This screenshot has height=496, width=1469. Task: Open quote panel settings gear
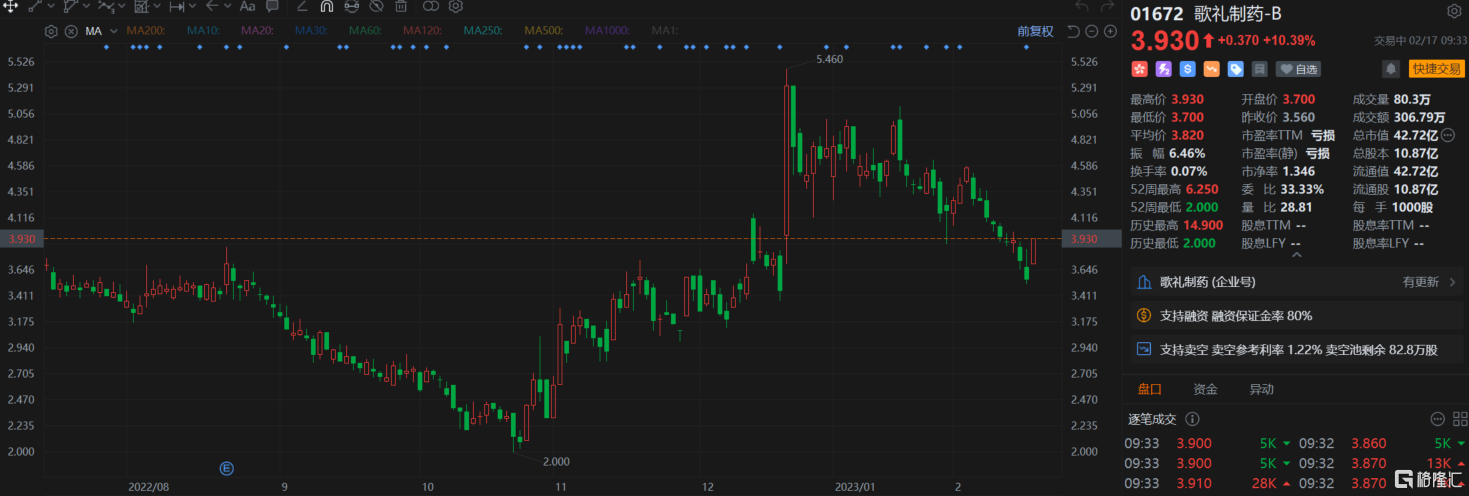click(x=1454, y=11)
